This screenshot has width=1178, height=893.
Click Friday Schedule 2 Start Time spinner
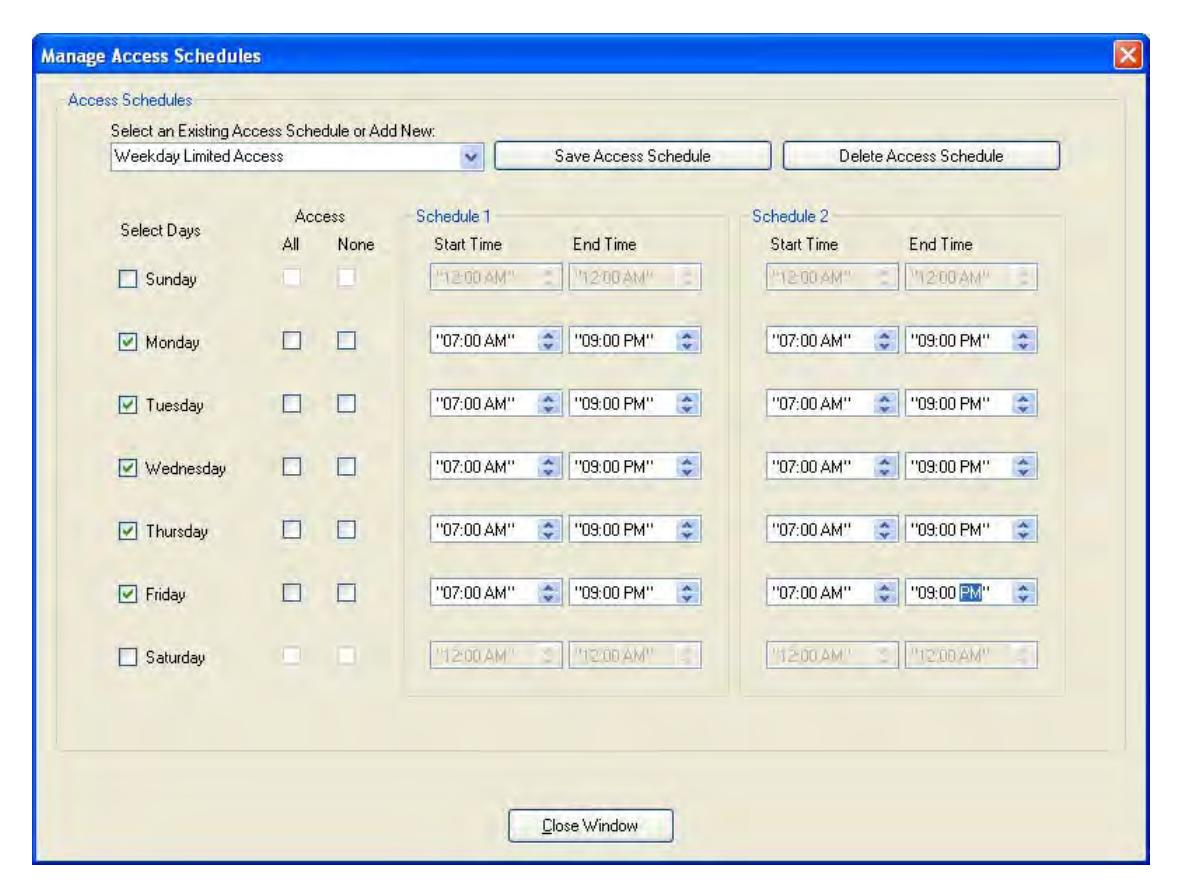[x=885, y=593]
